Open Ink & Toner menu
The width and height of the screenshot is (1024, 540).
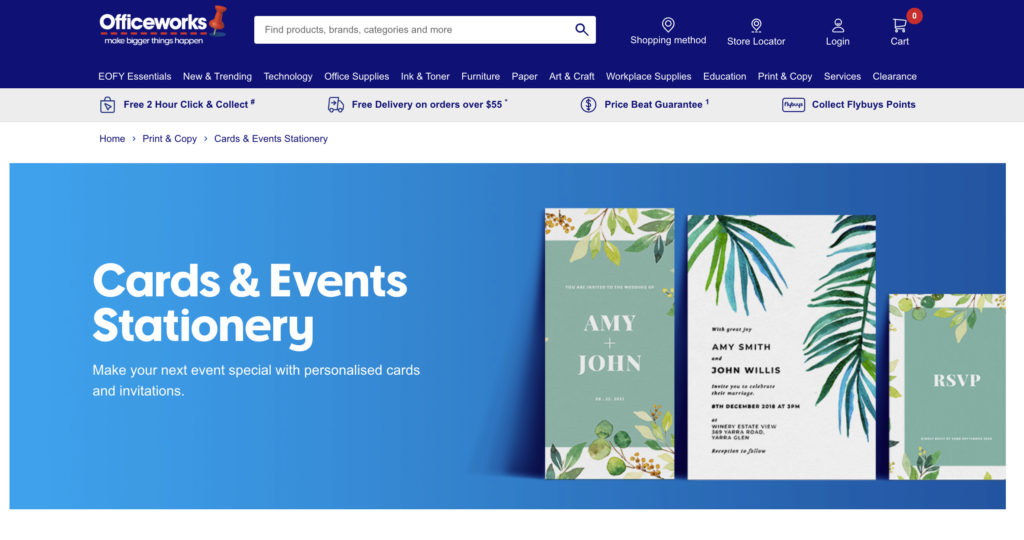425,76
